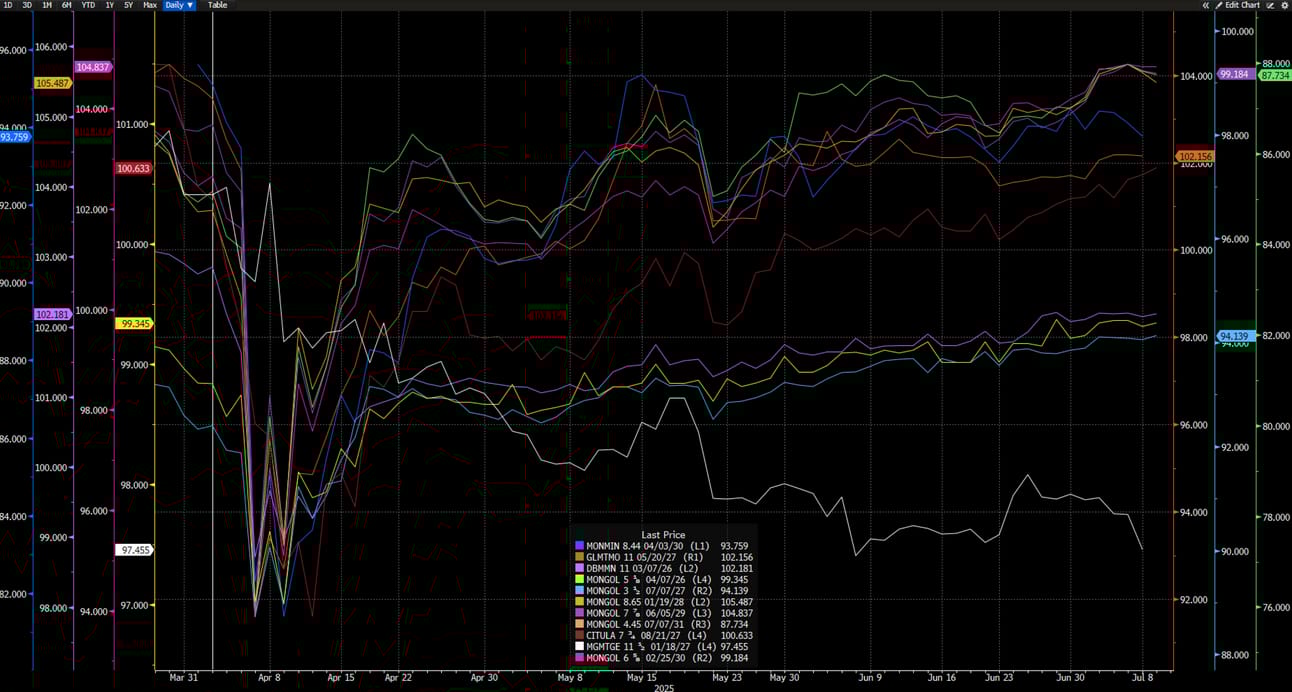Click the purple 104.837 axis price tag
The height and width of the screenshot is (692, 1292).
click(93, 67)
